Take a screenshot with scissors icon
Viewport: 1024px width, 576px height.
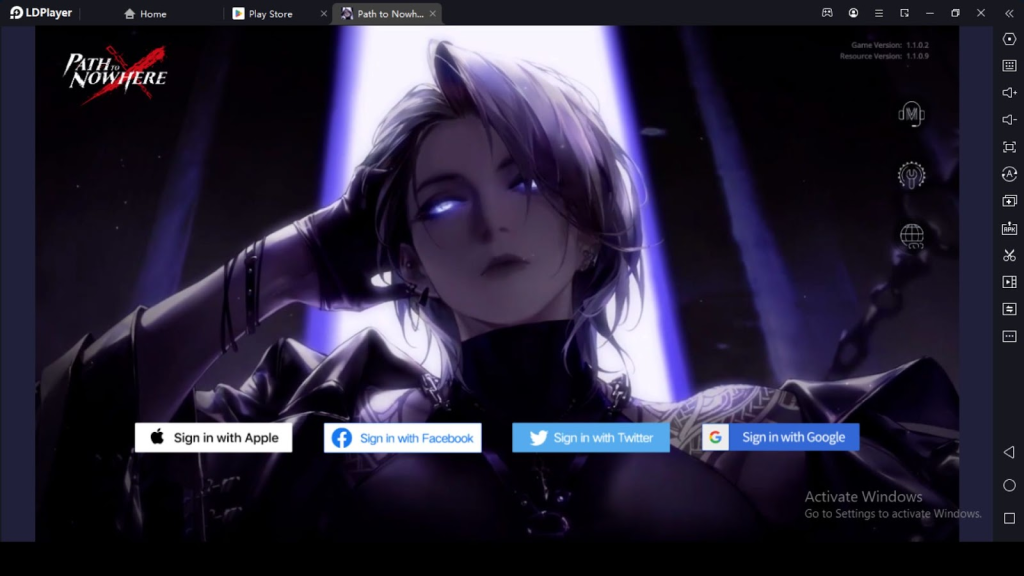(1009, 255)
